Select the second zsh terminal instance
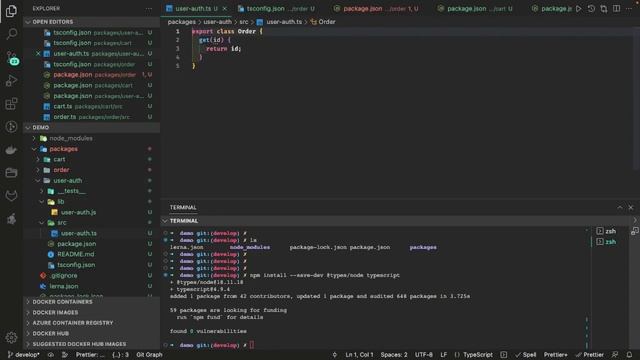The width and height of the screenshot is (640, 360). click(x=606, y=242)
